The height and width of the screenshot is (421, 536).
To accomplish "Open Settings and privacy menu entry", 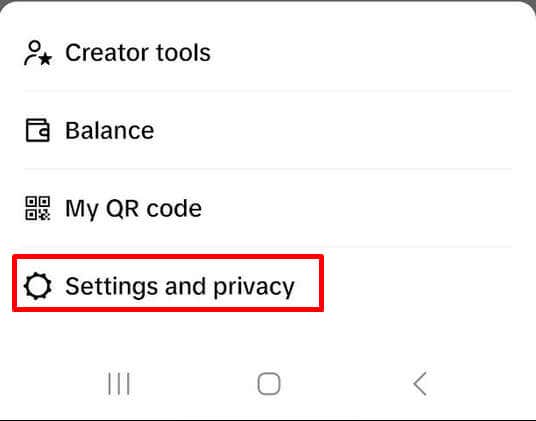I will pyautogui.click(x=268, y=286).
